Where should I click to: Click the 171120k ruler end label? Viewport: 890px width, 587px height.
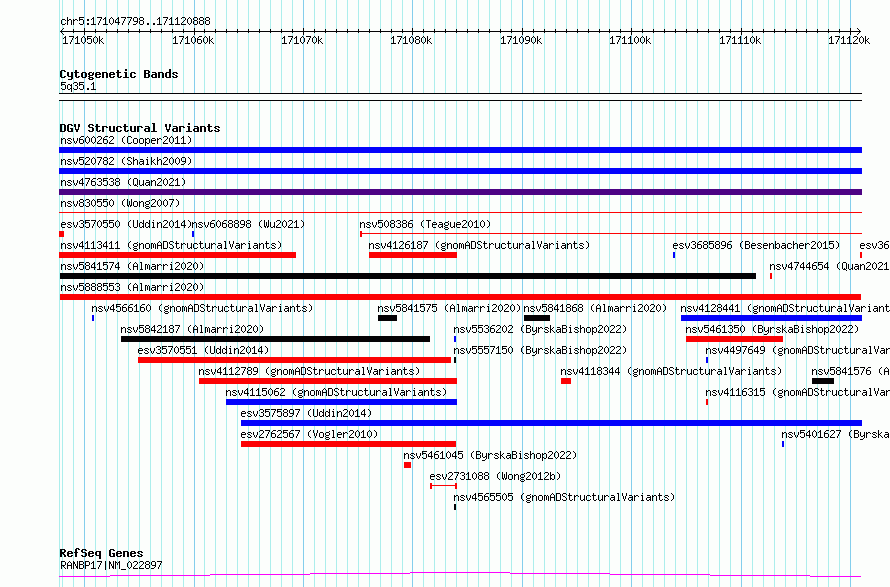849,40
